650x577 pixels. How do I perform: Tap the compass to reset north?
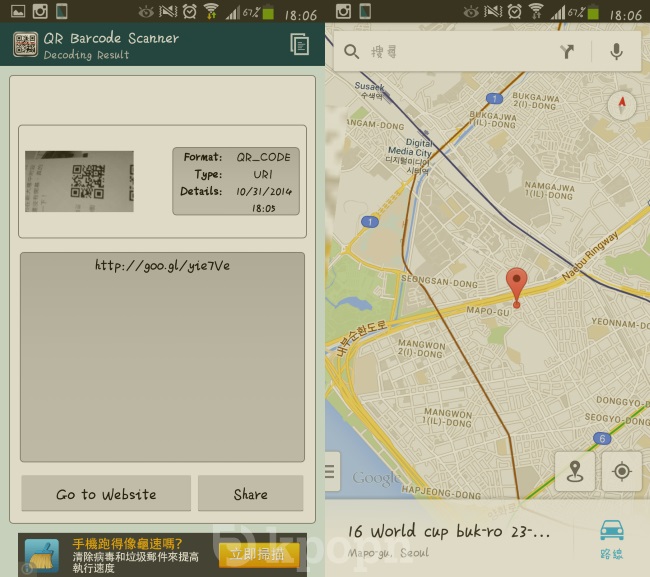coord(622,105)
